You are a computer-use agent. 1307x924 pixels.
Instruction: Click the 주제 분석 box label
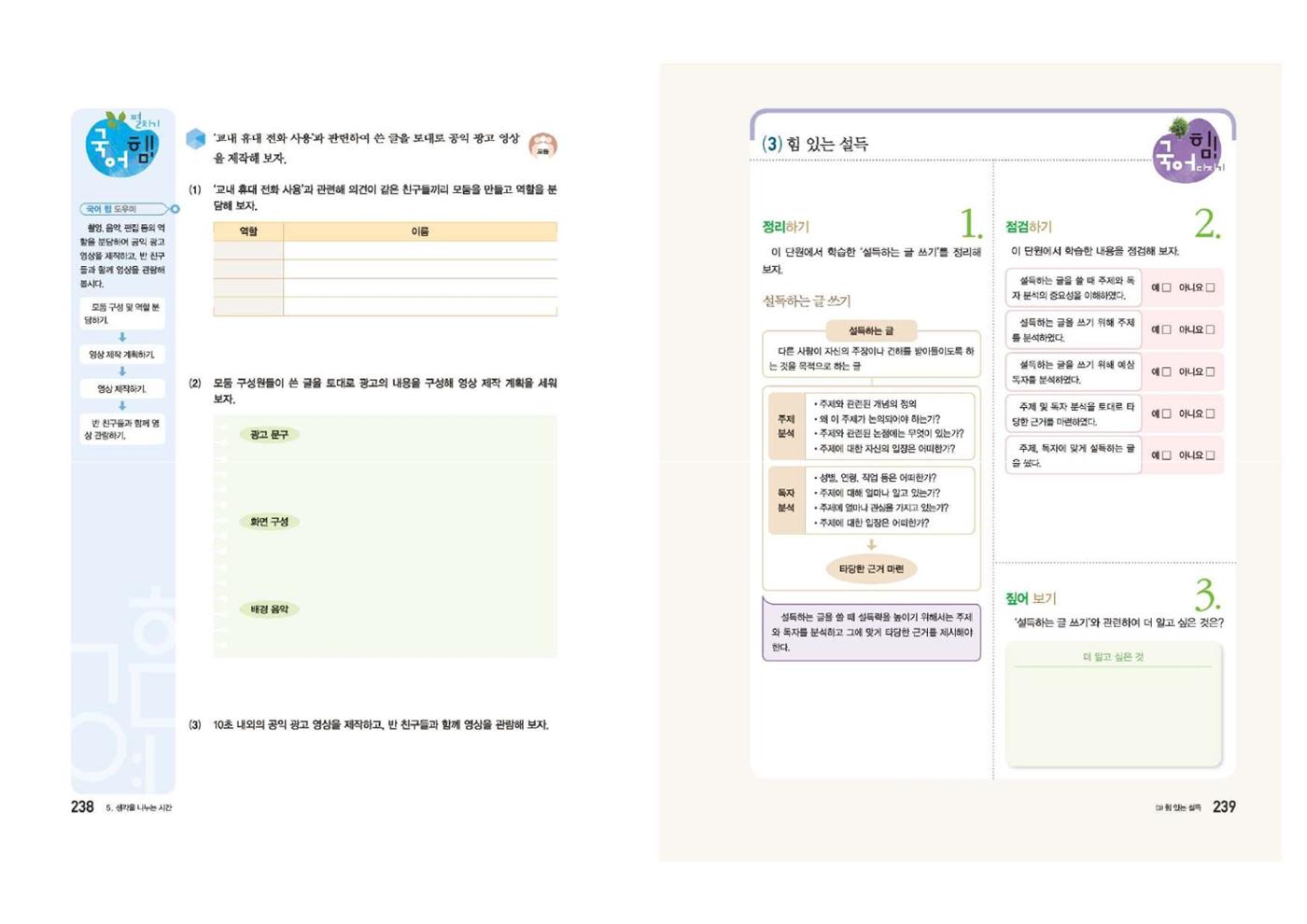(x=786, y=427)
